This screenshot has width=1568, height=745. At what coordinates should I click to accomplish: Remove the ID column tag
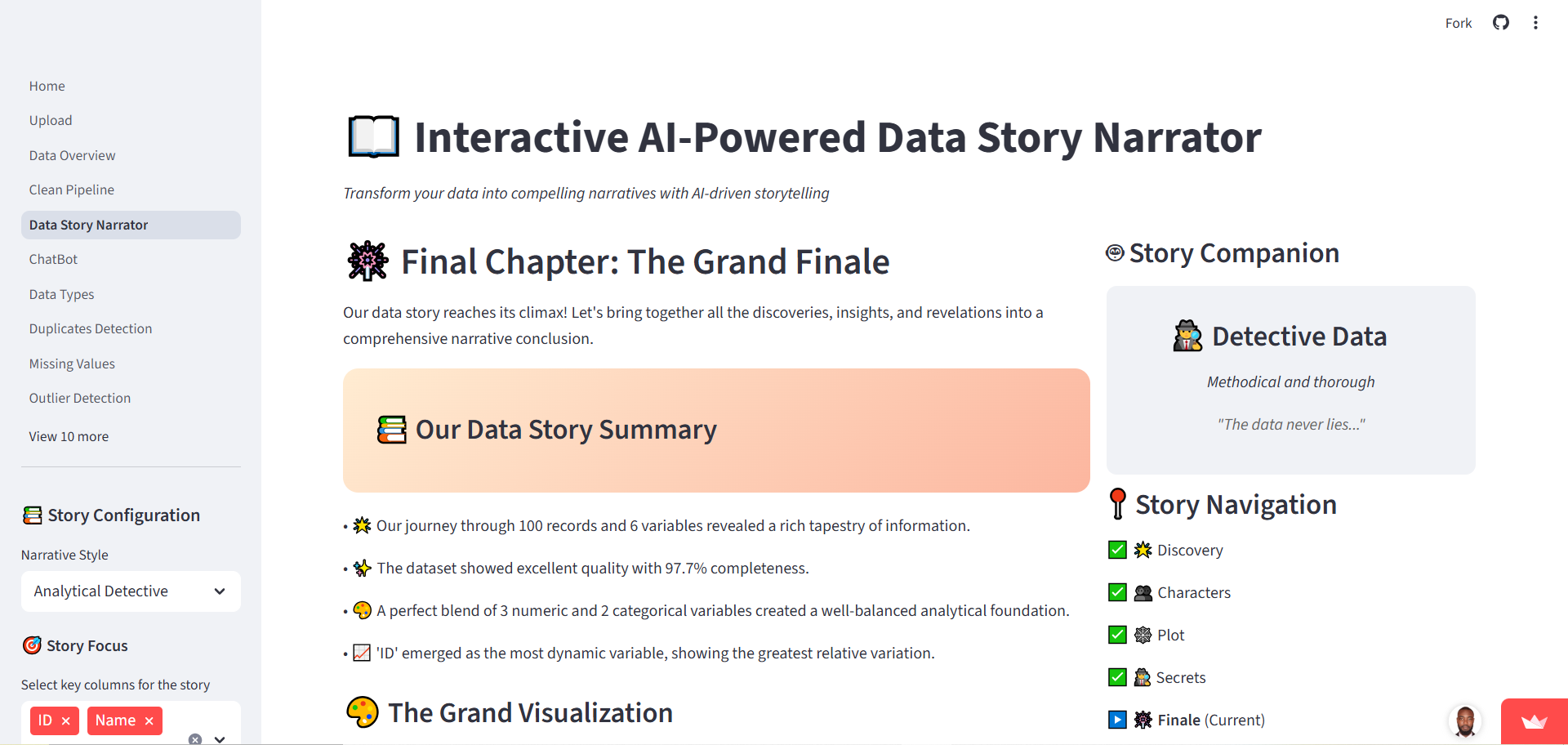66,720
